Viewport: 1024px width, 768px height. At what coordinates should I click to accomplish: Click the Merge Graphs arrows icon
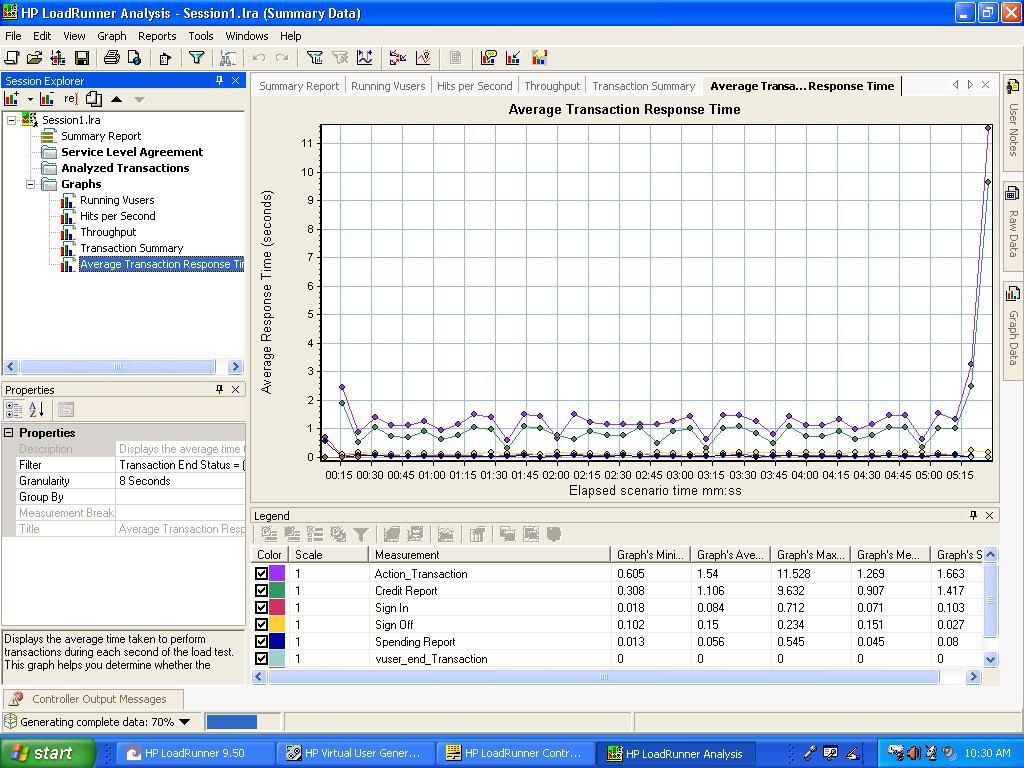tap(397, 58)
